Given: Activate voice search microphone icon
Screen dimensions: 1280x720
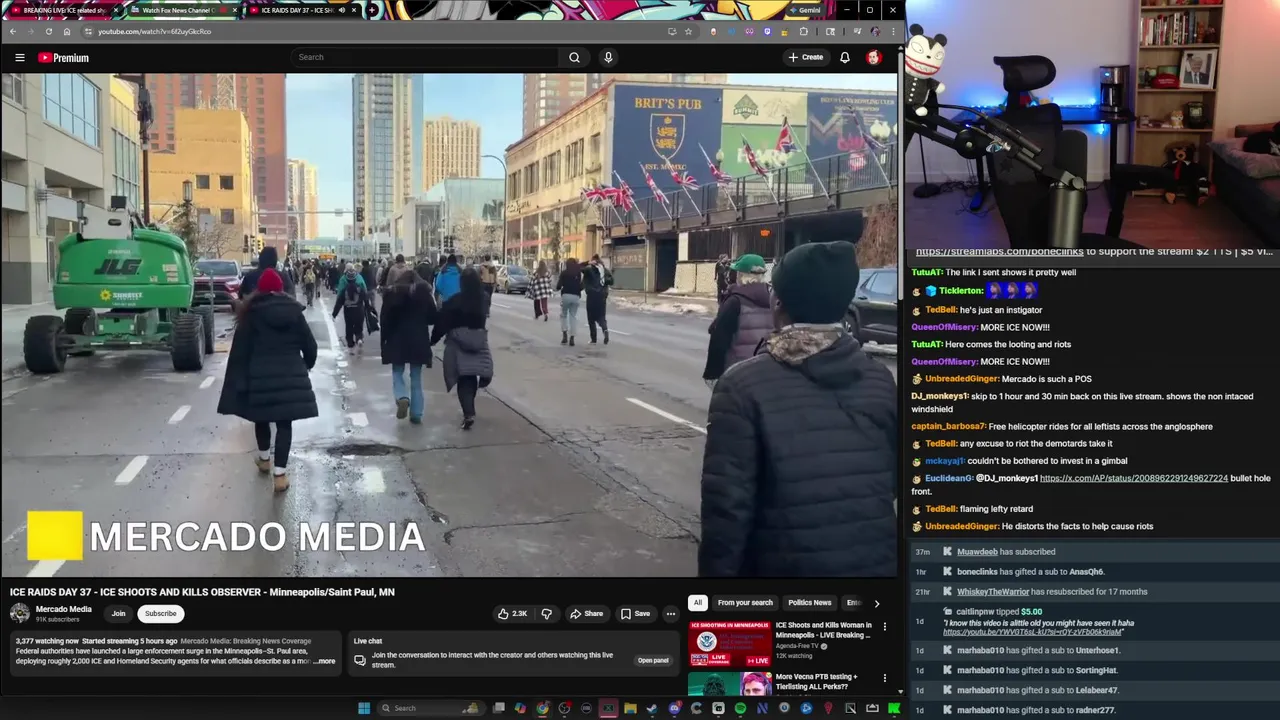Looking at the screenshot, I should point(608,57).
